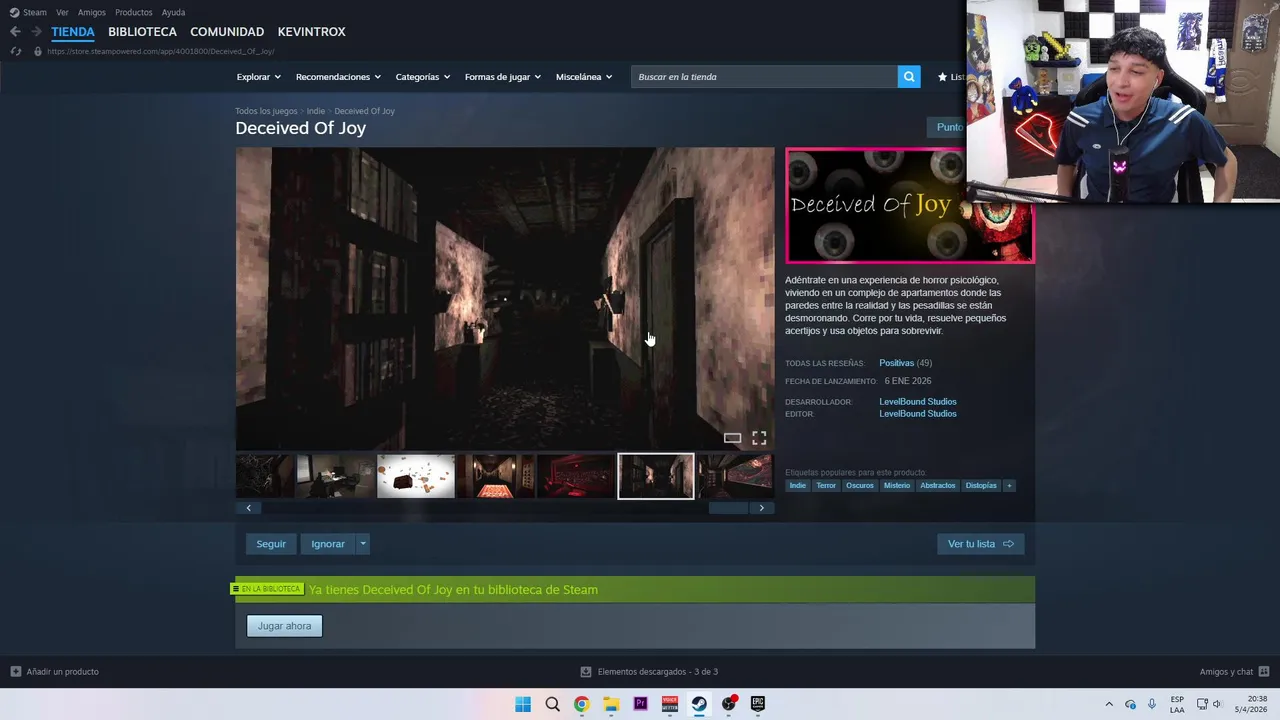Open Windows taskbar search
The image size is (1280, 720).
552,704
